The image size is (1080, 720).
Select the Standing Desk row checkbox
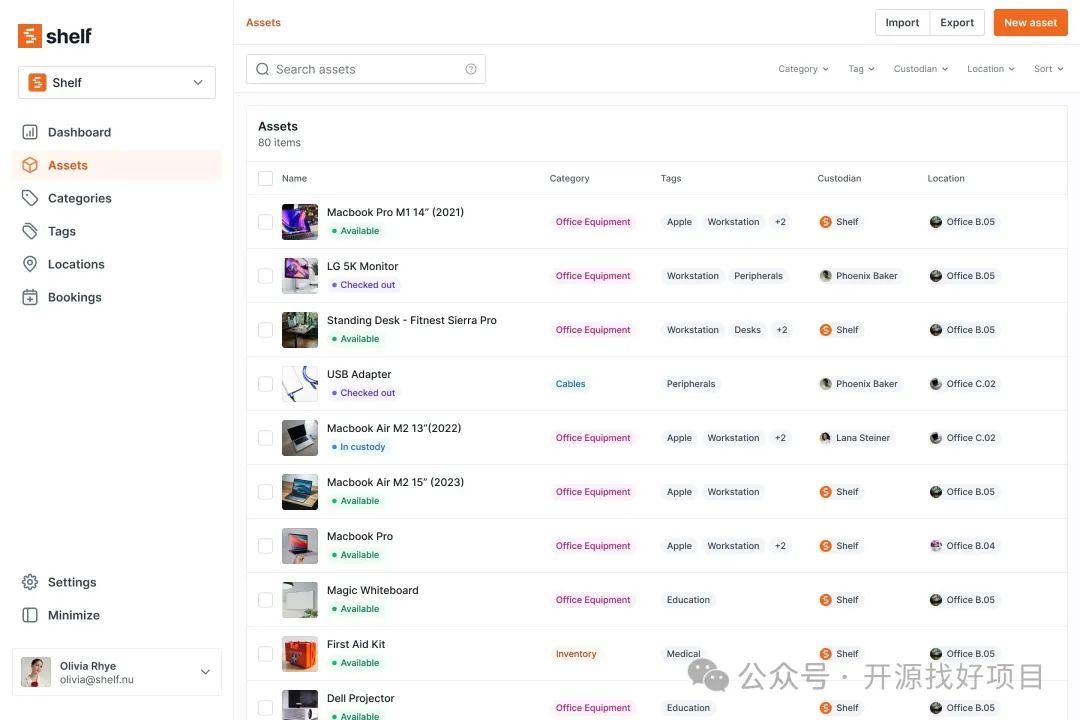[x=265, y=330]
